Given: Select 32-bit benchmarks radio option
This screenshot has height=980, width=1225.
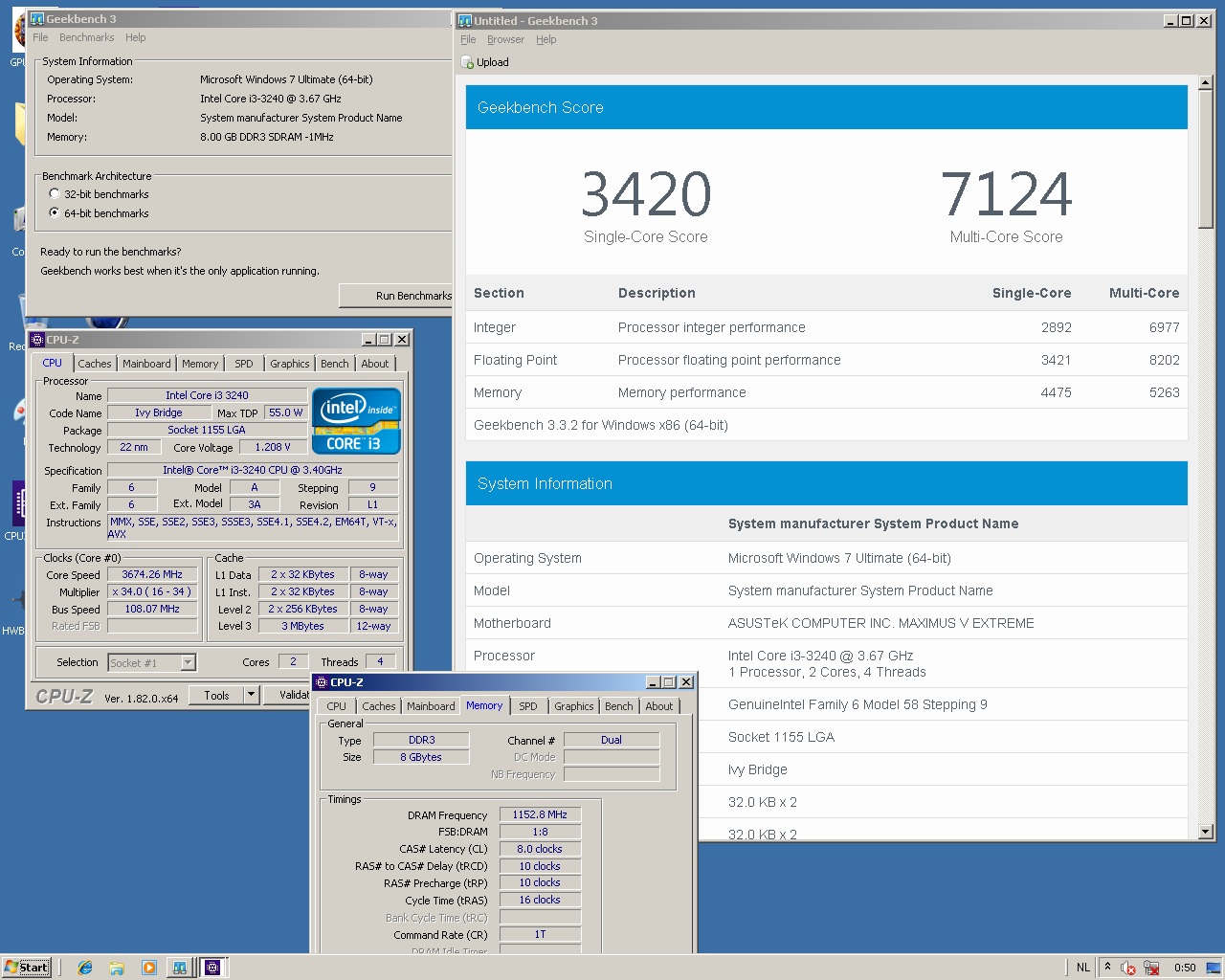Looking at the screenshot, I should coord(55,193).
